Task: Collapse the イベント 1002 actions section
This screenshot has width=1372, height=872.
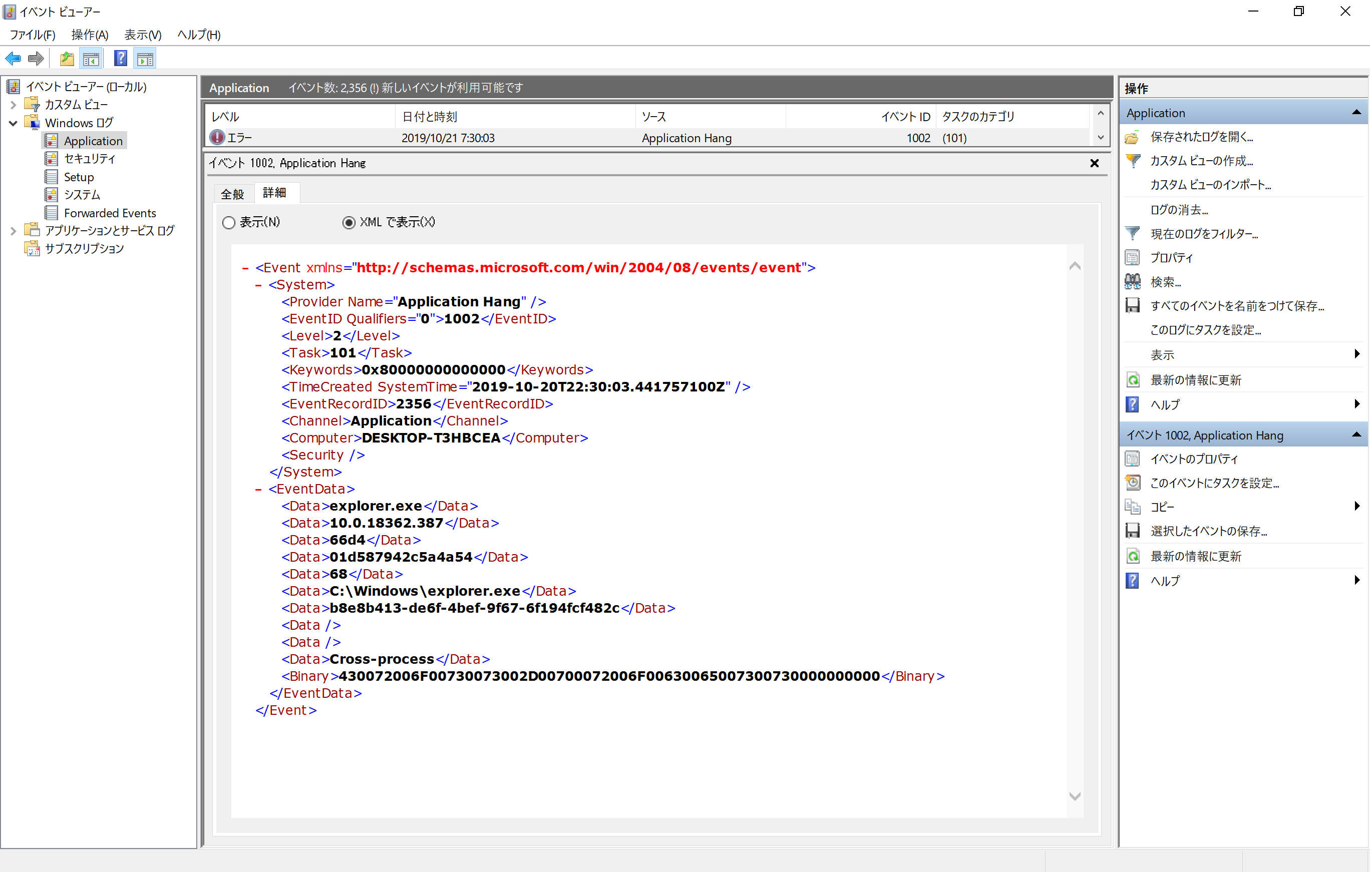Action: coord(1356,435)
